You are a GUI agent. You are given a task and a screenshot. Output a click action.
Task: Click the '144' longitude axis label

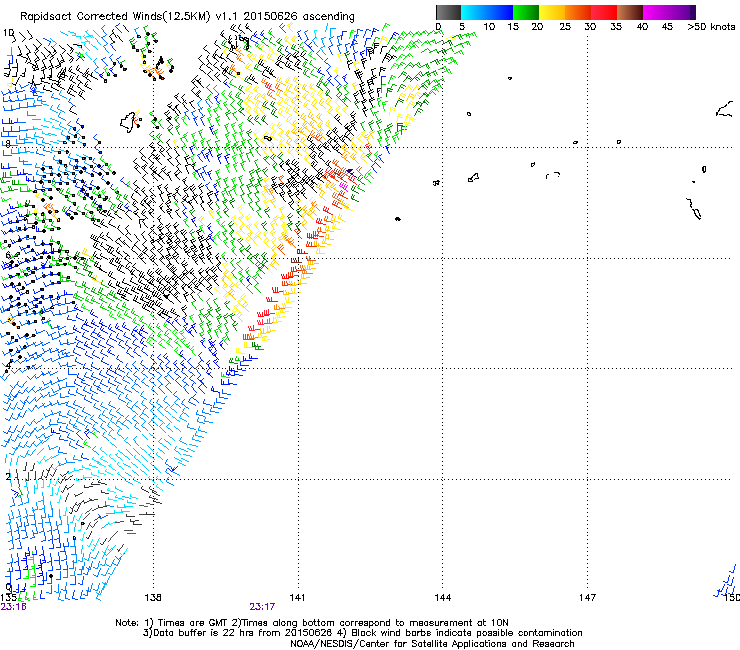442,598
